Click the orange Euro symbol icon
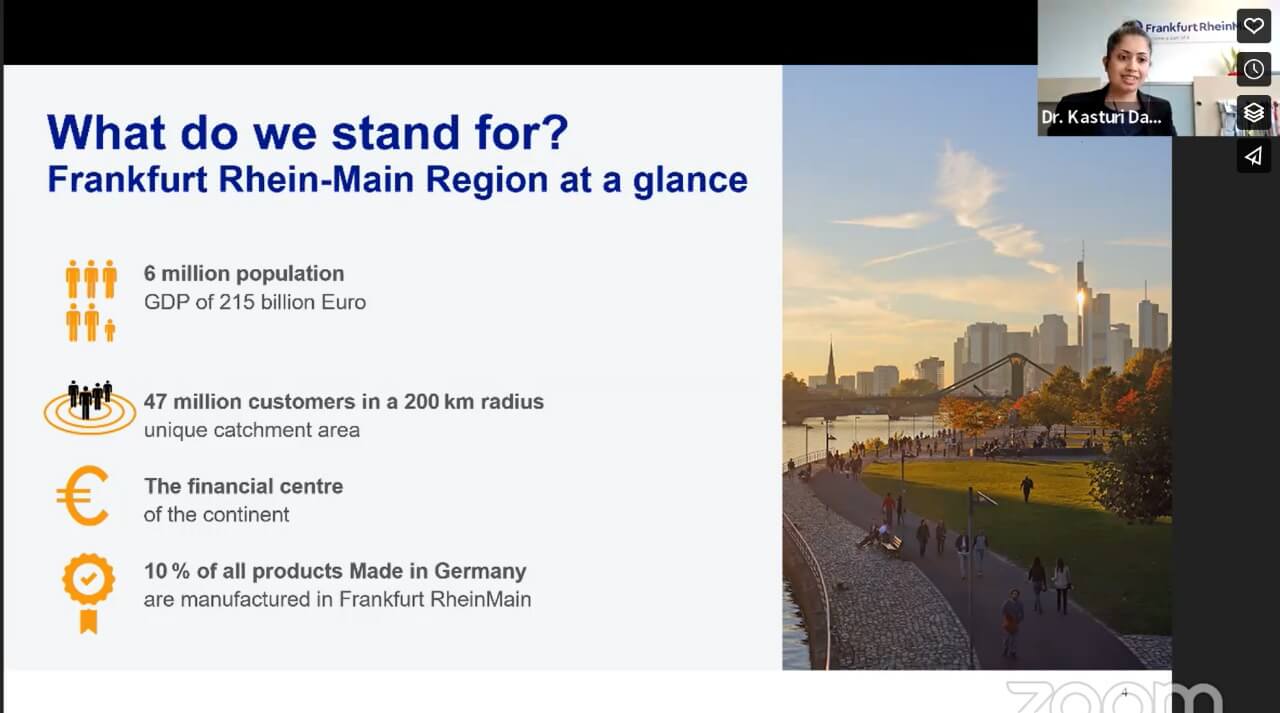 (x=83, y=496)
